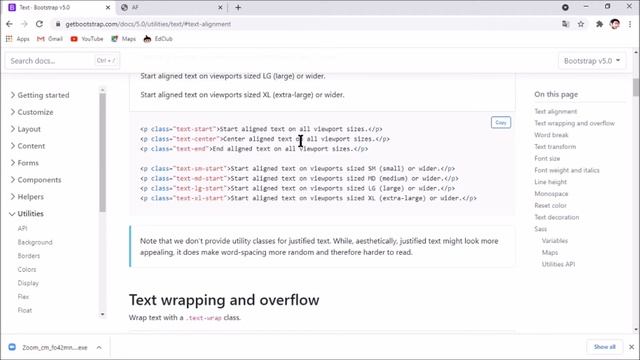The width and height of the screenshot is (640, 360).
Task: Open the Colors utilities link
Action: [27, 269]
